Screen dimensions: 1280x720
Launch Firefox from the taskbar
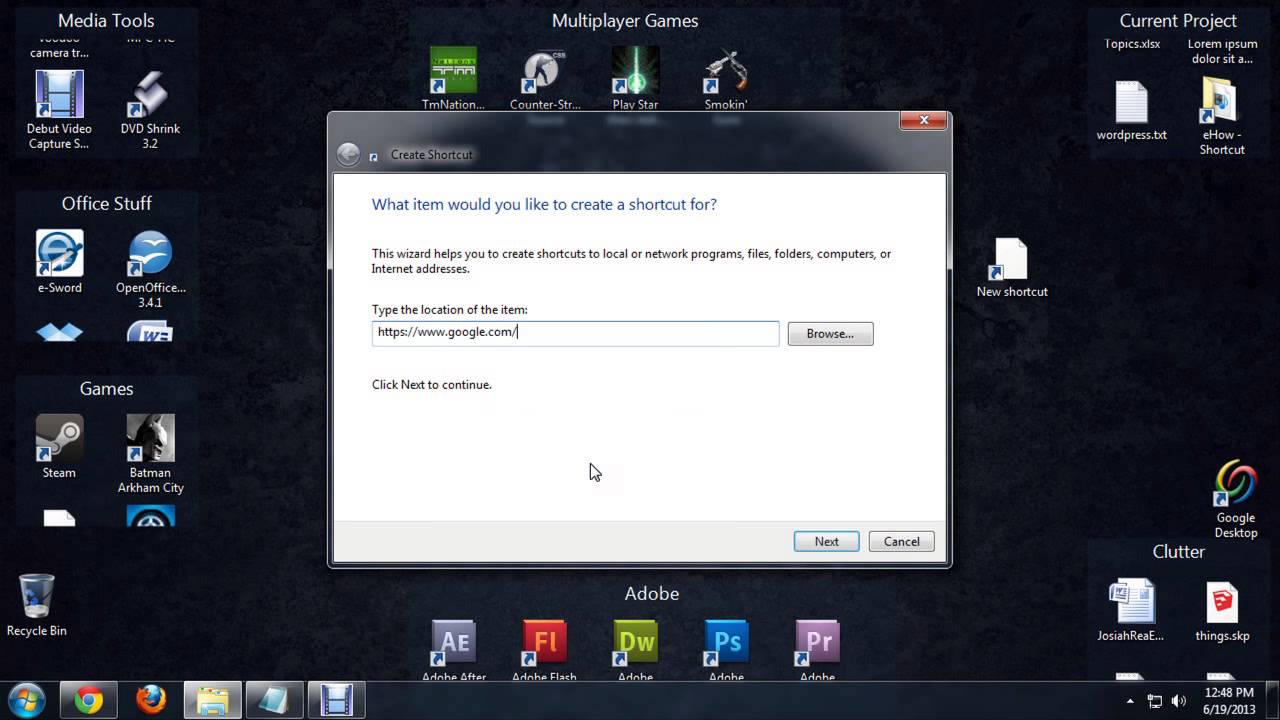click(151, 700)
